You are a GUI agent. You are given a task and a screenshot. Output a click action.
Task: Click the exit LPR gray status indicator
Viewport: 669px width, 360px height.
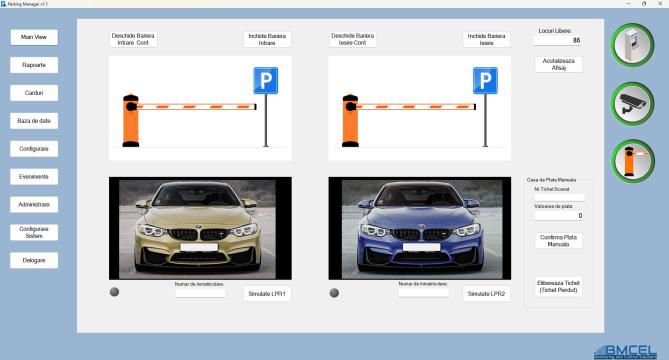(334, 293)
